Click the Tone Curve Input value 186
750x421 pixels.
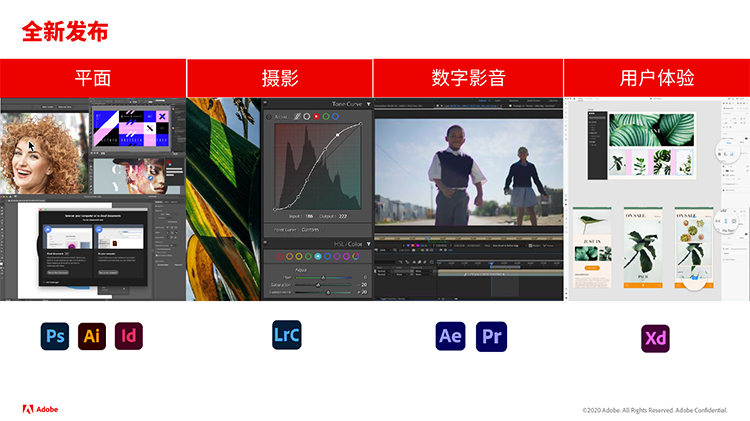(309, 216)
